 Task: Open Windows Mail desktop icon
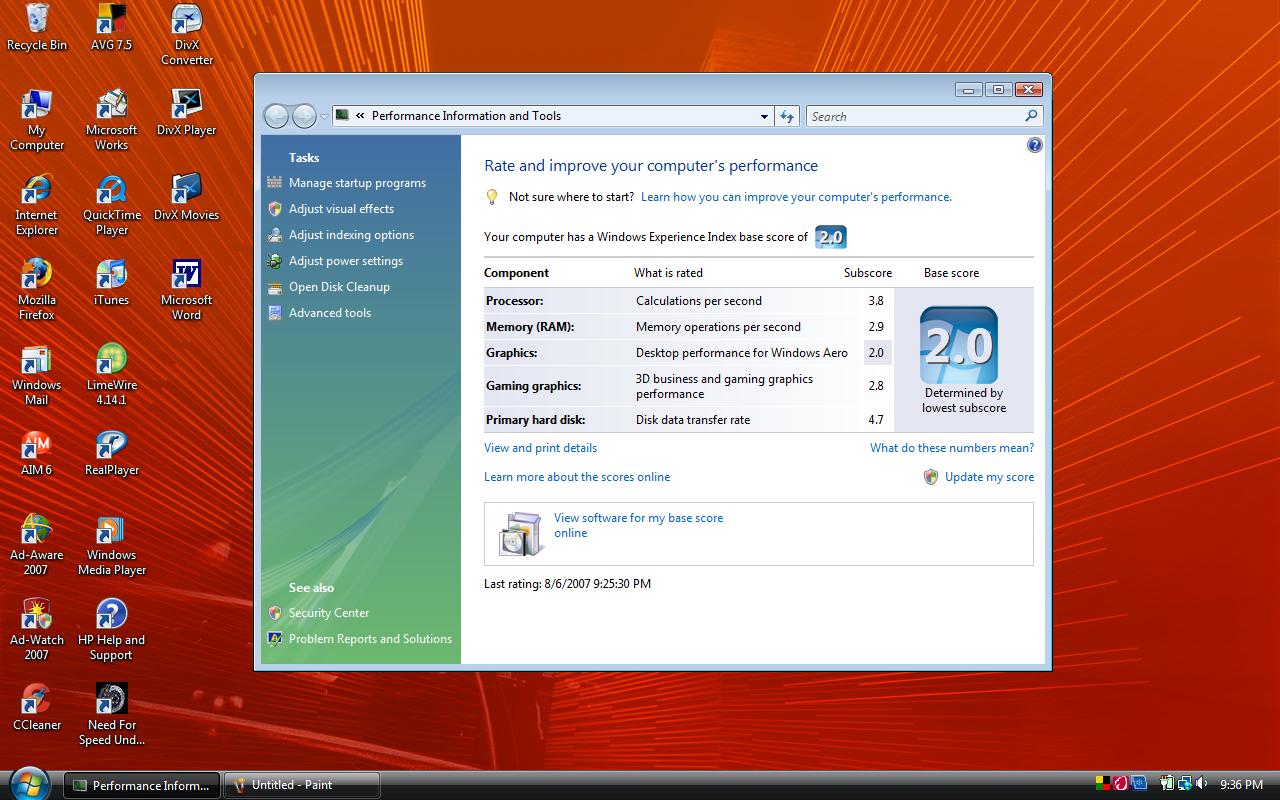37,375
